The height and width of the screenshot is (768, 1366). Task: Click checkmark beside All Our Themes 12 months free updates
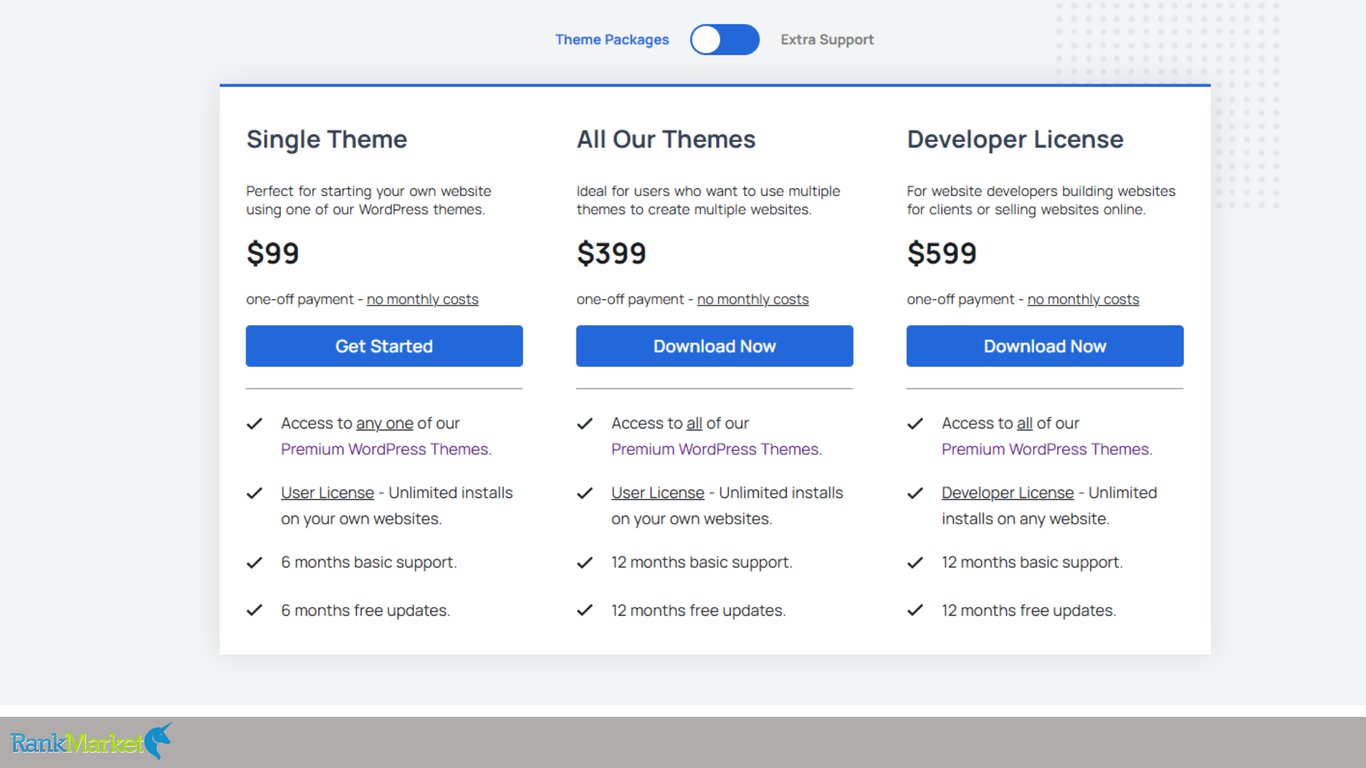click(x=585, y=610)
